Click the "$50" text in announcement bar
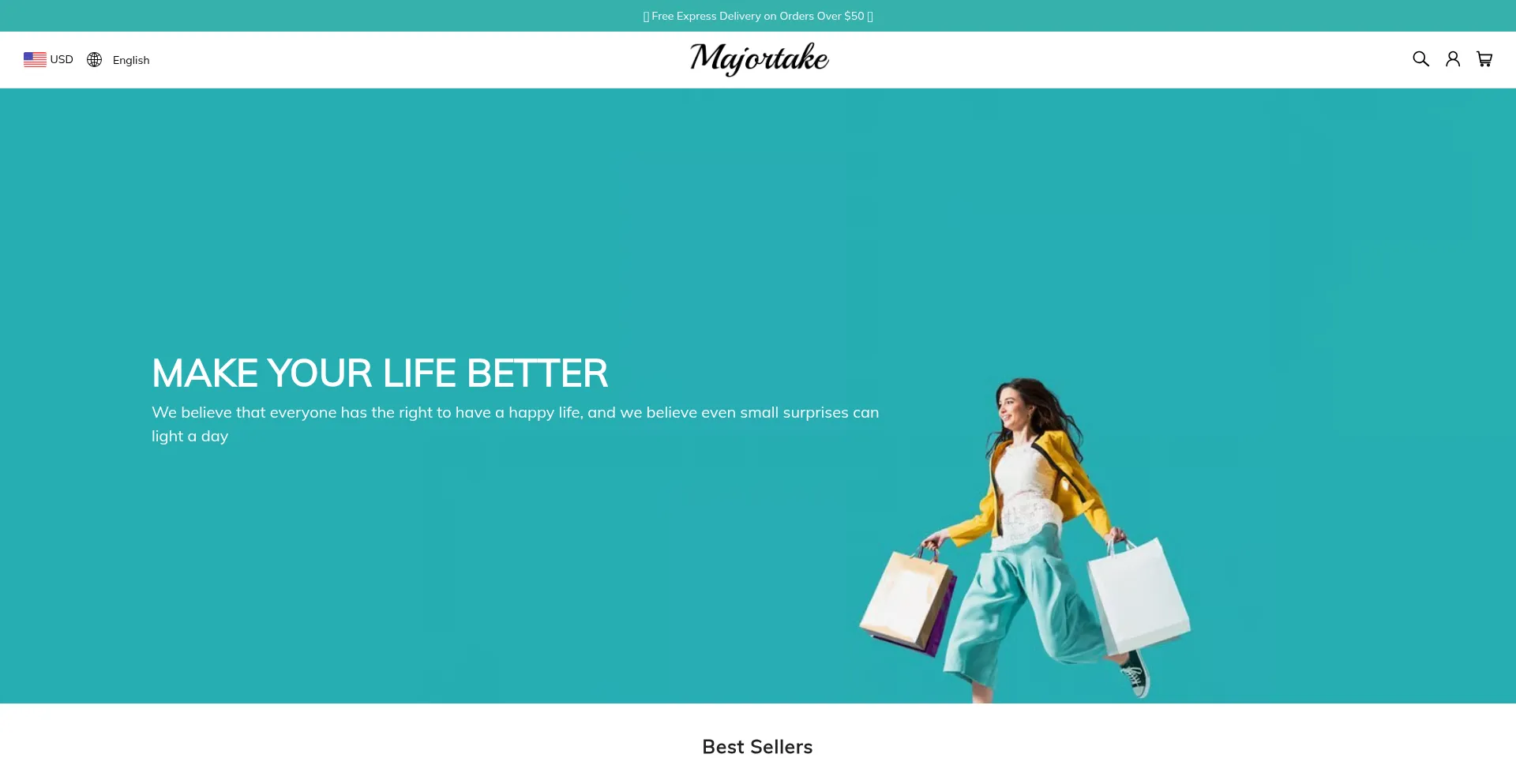 pyautogui.click(x=854, y=16)
